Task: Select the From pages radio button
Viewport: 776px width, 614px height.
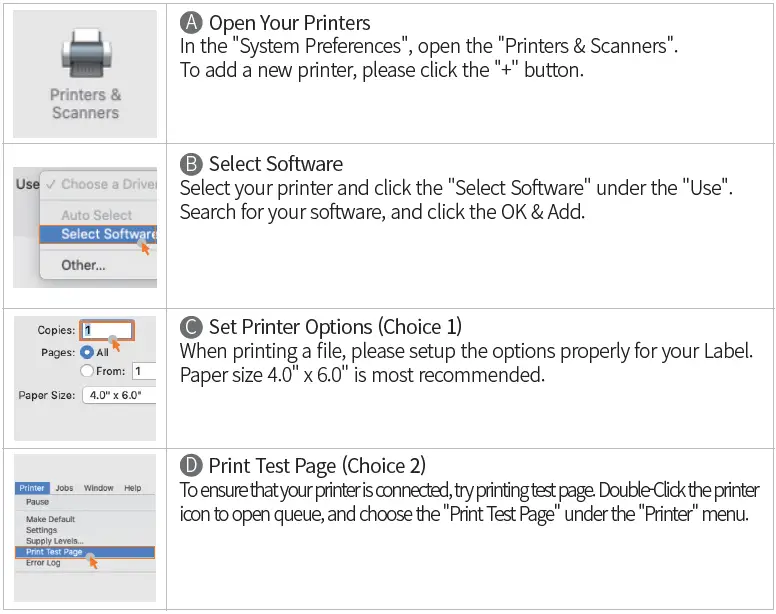Action: tap(87, 371)
